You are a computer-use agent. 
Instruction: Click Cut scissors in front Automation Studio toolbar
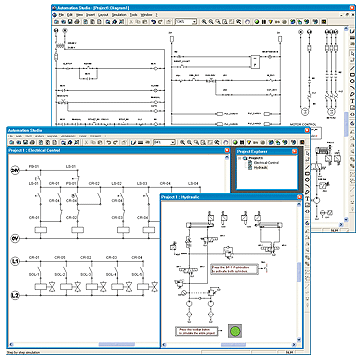click(87, 142)
